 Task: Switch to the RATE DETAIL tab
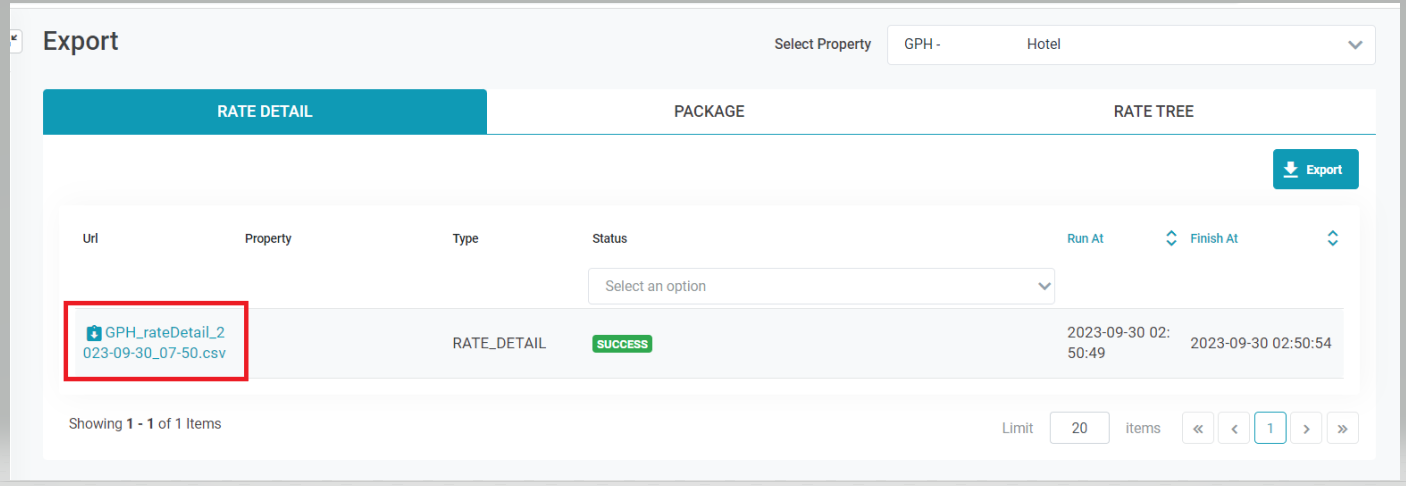[265, 112]
